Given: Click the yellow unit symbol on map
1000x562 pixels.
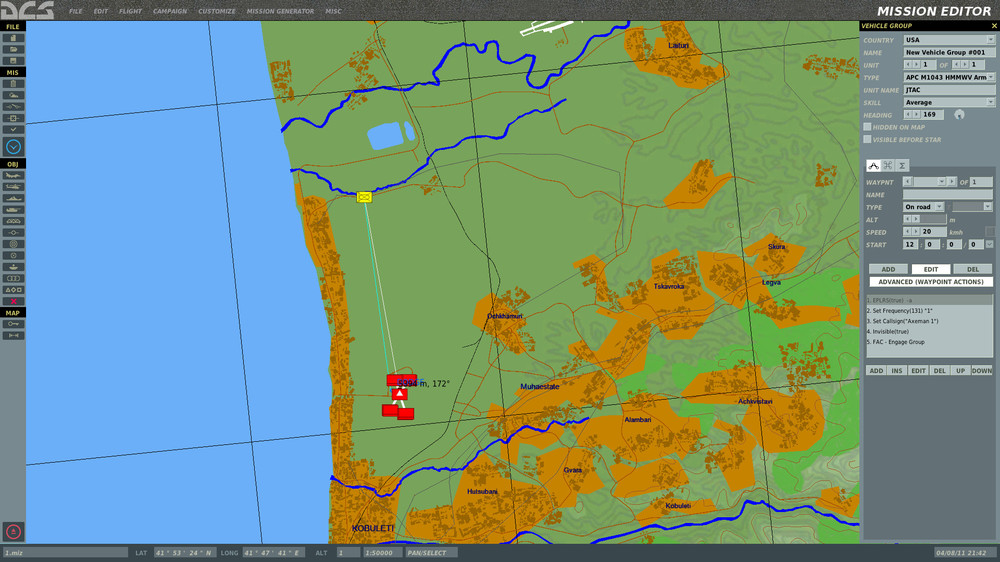Looking at the screenshot, I should point(364,197).
